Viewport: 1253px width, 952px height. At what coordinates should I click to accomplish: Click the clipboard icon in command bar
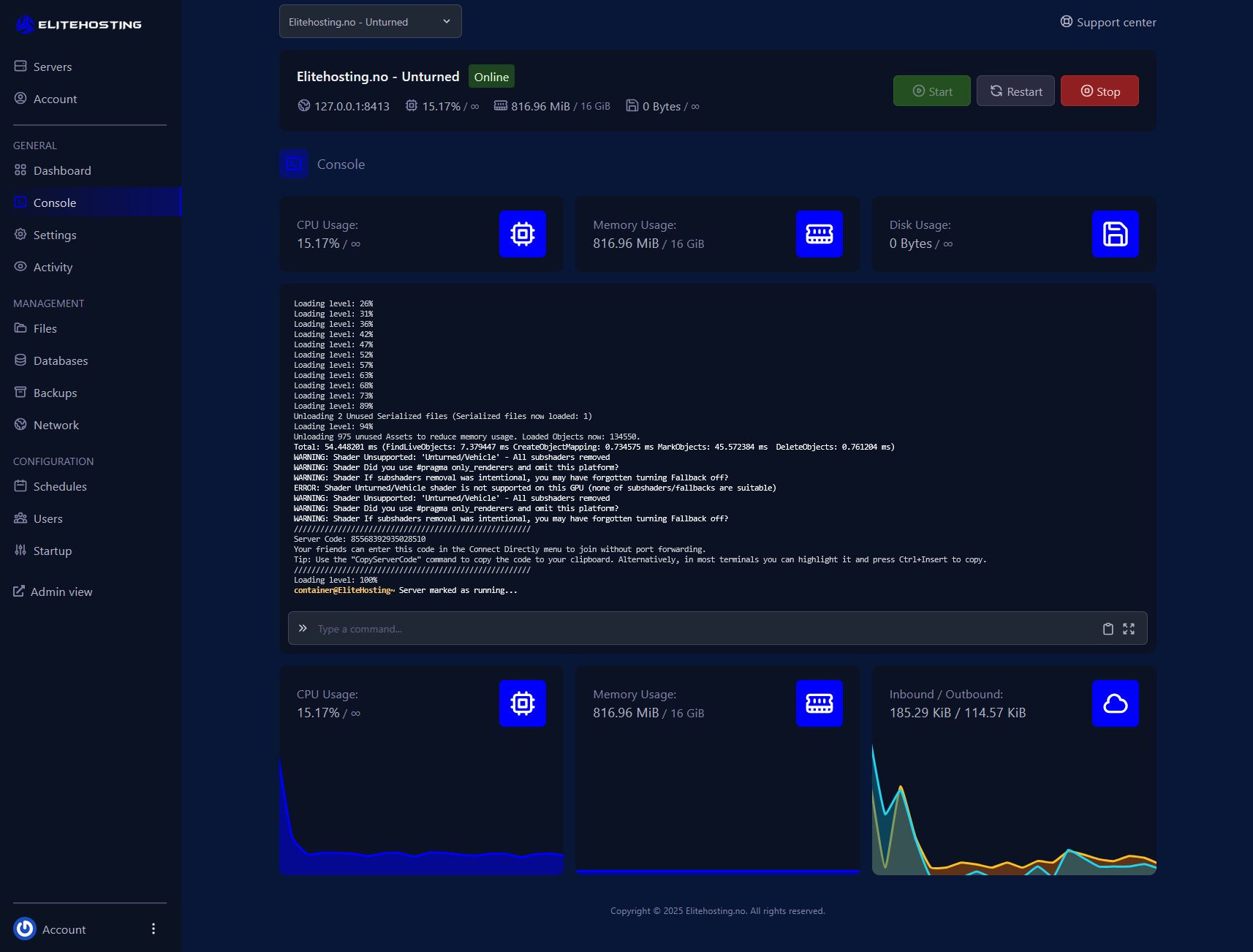click(1108, 629)
